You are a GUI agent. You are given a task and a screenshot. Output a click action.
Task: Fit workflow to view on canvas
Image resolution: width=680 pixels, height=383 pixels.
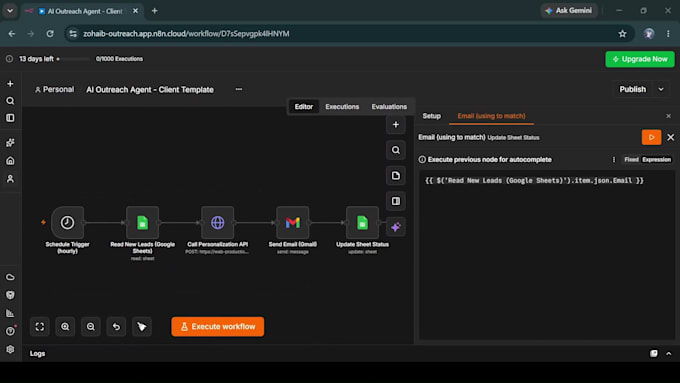tap(39, 327)
